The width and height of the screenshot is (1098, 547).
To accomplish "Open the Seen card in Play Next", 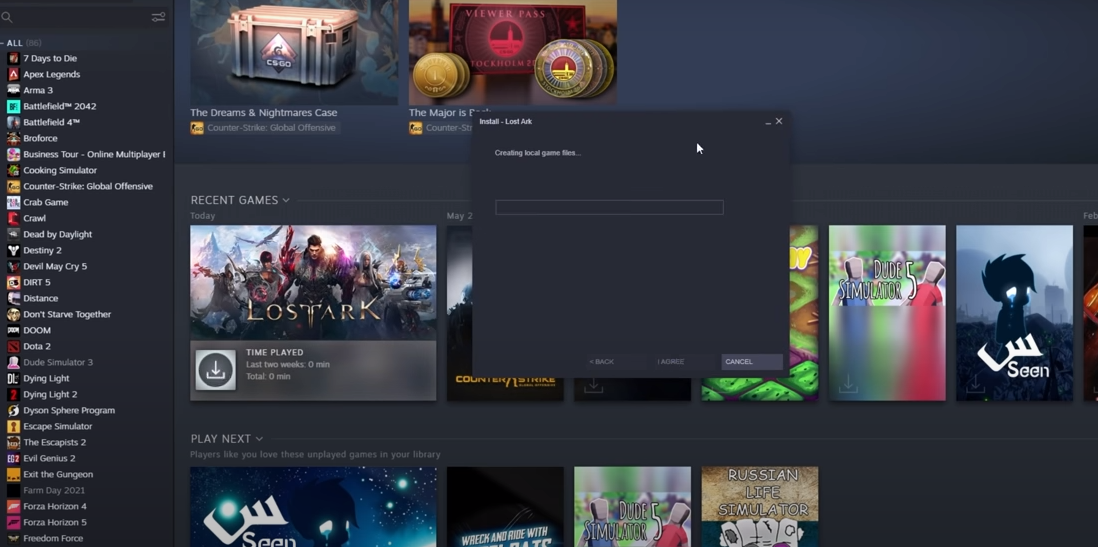I will 313,506.
